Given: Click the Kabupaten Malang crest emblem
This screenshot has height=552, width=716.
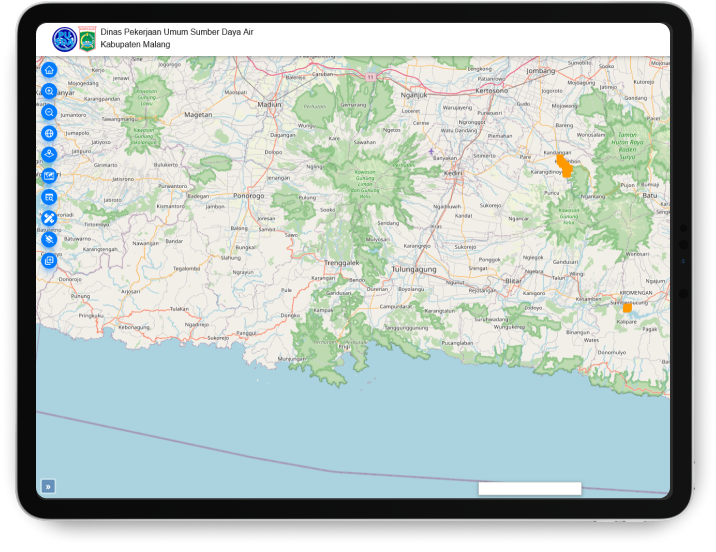Looking at the screenshot, I should [x=87, y=40].
